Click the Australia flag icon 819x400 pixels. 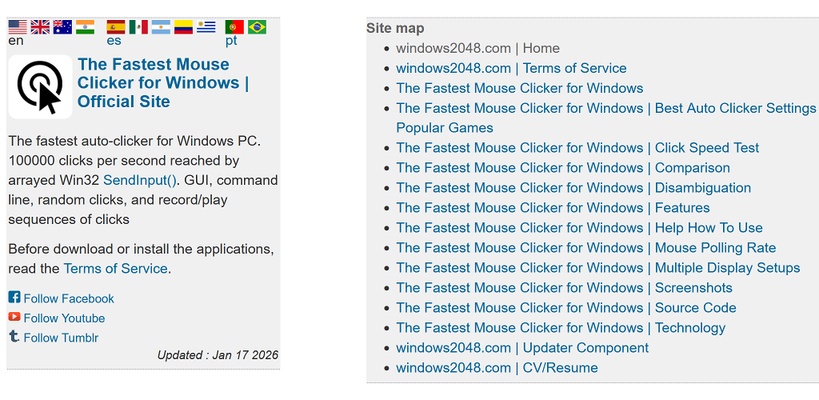coord(63,27)
